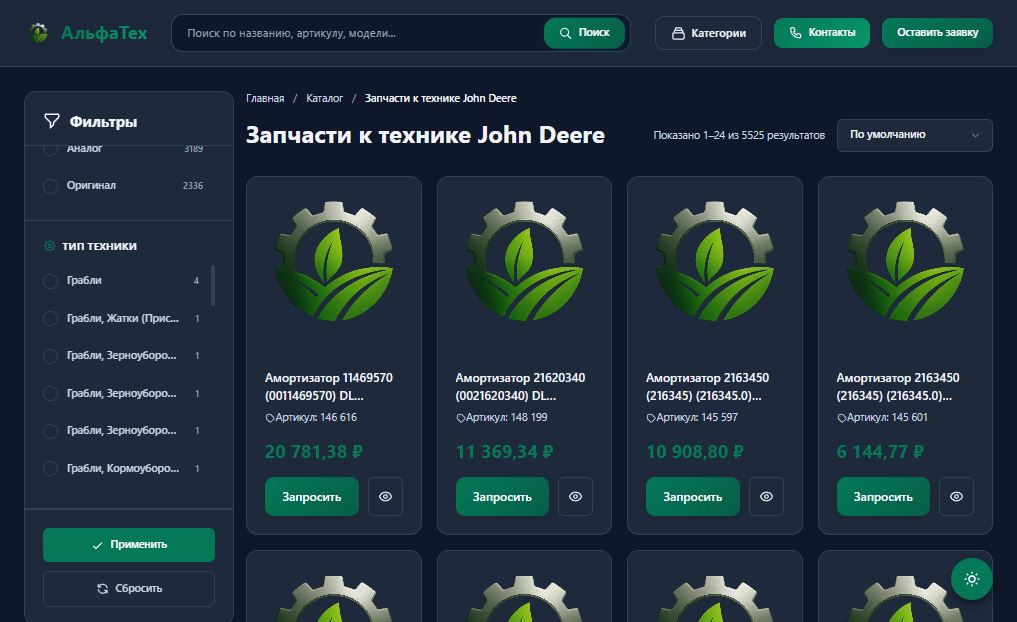Open title Амортизатор 11469570 (0011469570) DL...
The width and height of the screenshot is (1017, 622).
329,387
